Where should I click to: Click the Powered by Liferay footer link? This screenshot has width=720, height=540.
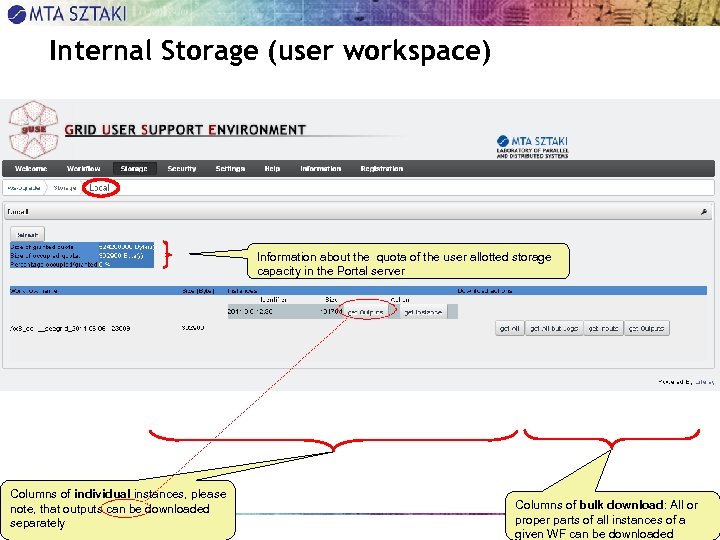[686, 382]
